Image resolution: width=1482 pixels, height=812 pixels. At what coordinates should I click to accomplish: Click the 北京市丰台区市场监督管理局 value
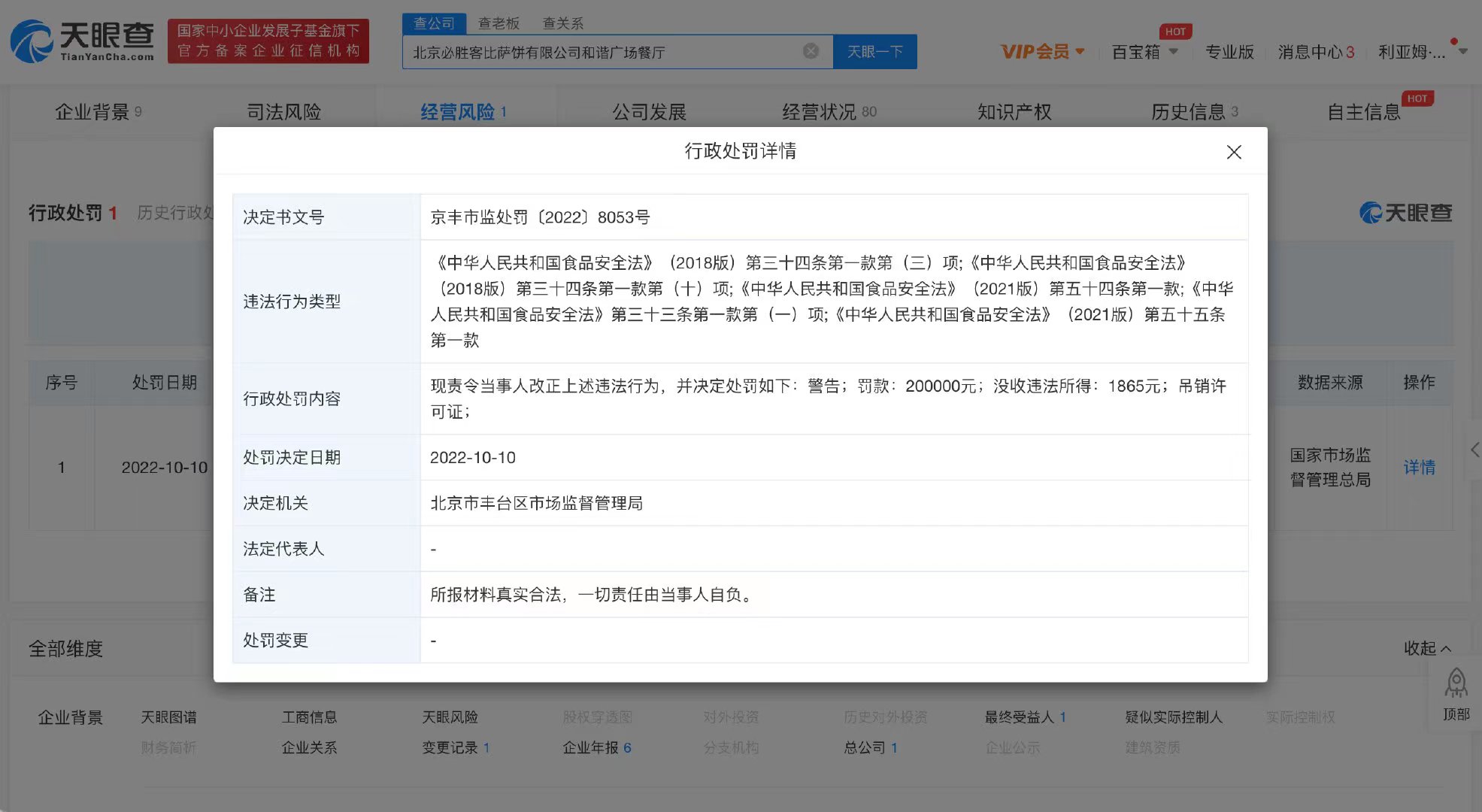pos(536,503)
